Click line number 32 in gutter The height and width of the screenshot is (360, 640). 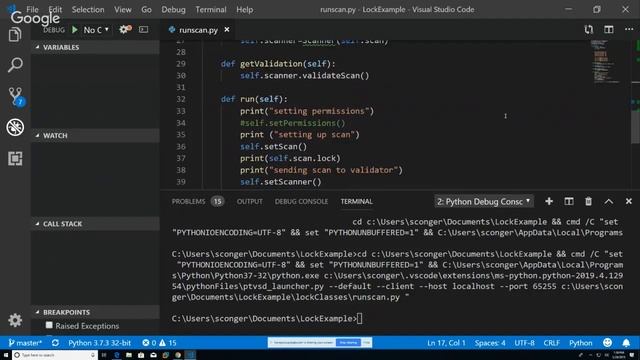click(x=181, y=99)
